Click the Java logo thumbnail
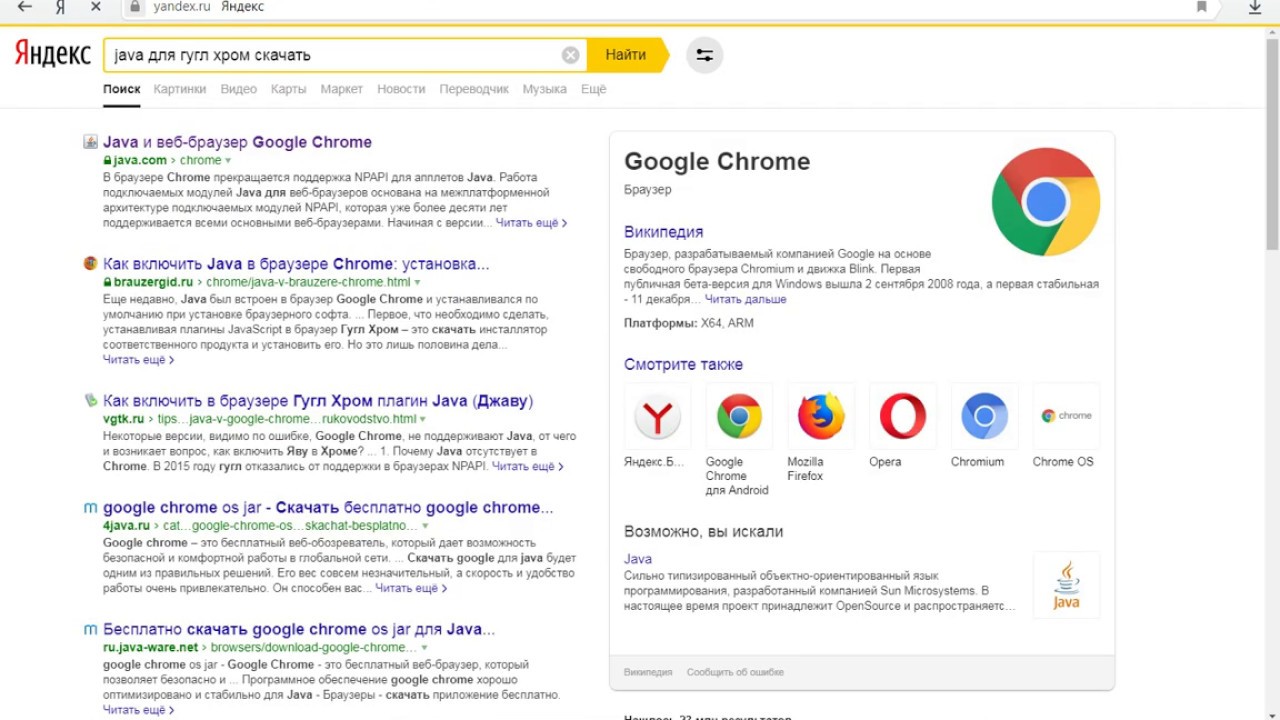Screen dimensions: 1280x720 pos(1066,585)
